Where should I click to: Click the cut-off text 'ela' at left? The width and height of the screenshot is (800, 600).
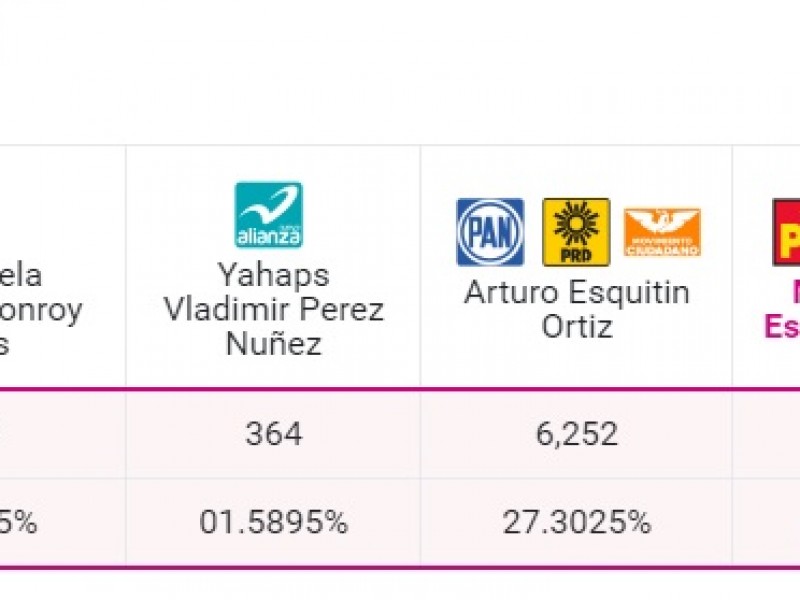21,276
